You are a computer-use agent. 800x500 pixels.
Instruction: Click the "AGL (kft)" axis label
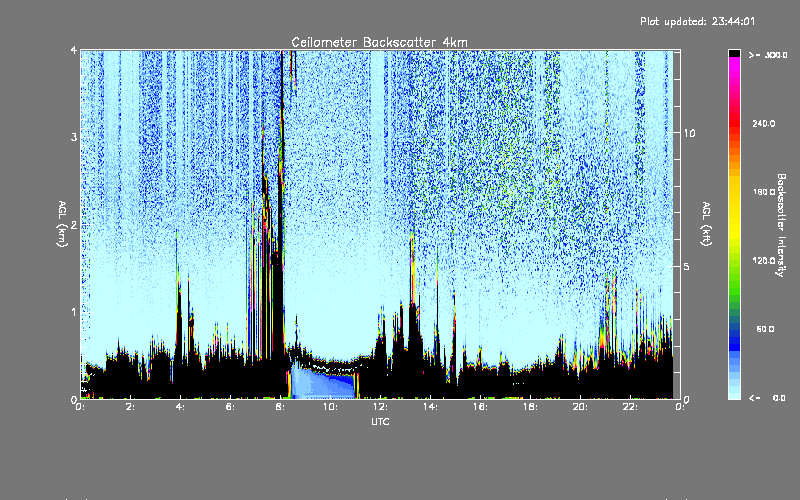pos(706,224)
